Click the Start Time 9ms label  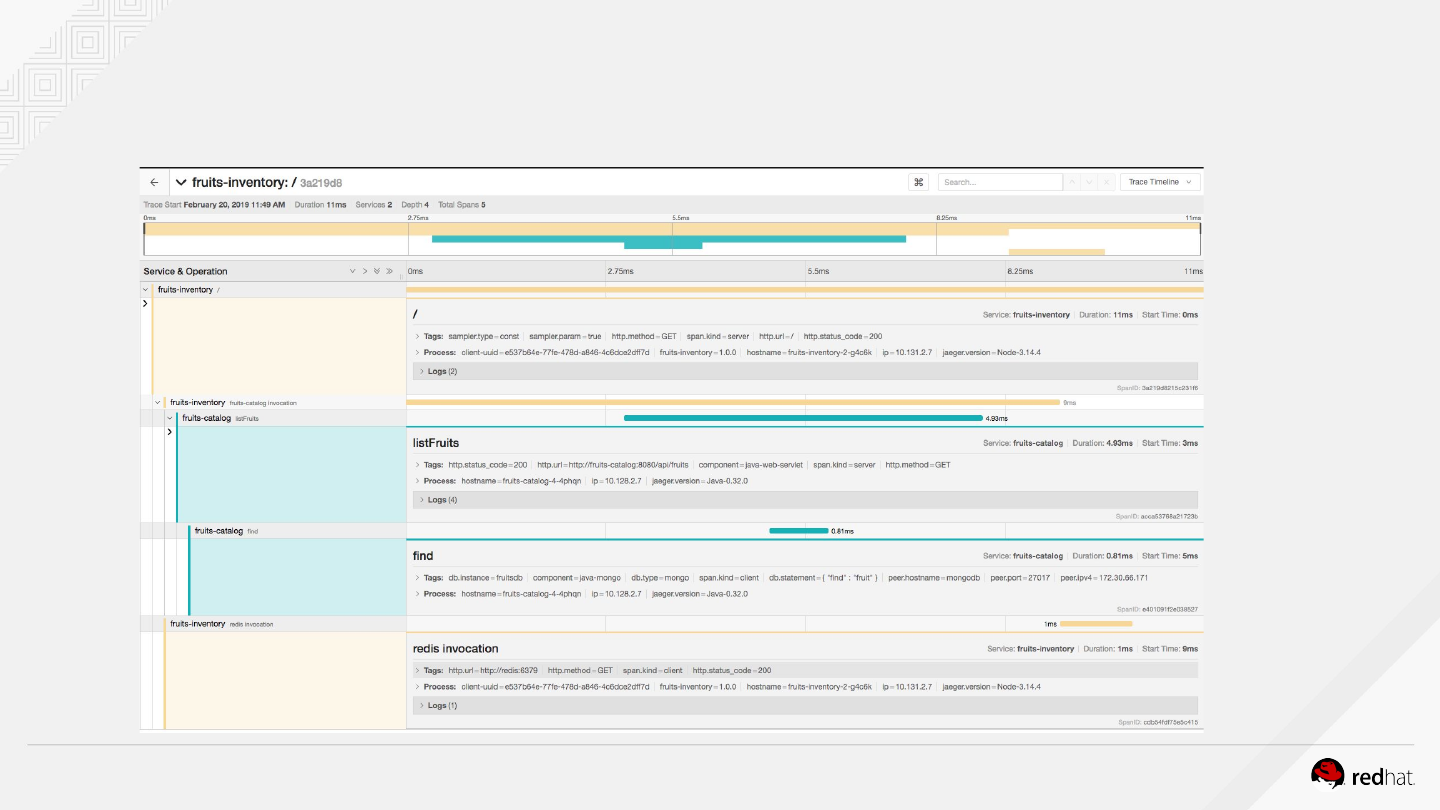[x=1170, y=649]
